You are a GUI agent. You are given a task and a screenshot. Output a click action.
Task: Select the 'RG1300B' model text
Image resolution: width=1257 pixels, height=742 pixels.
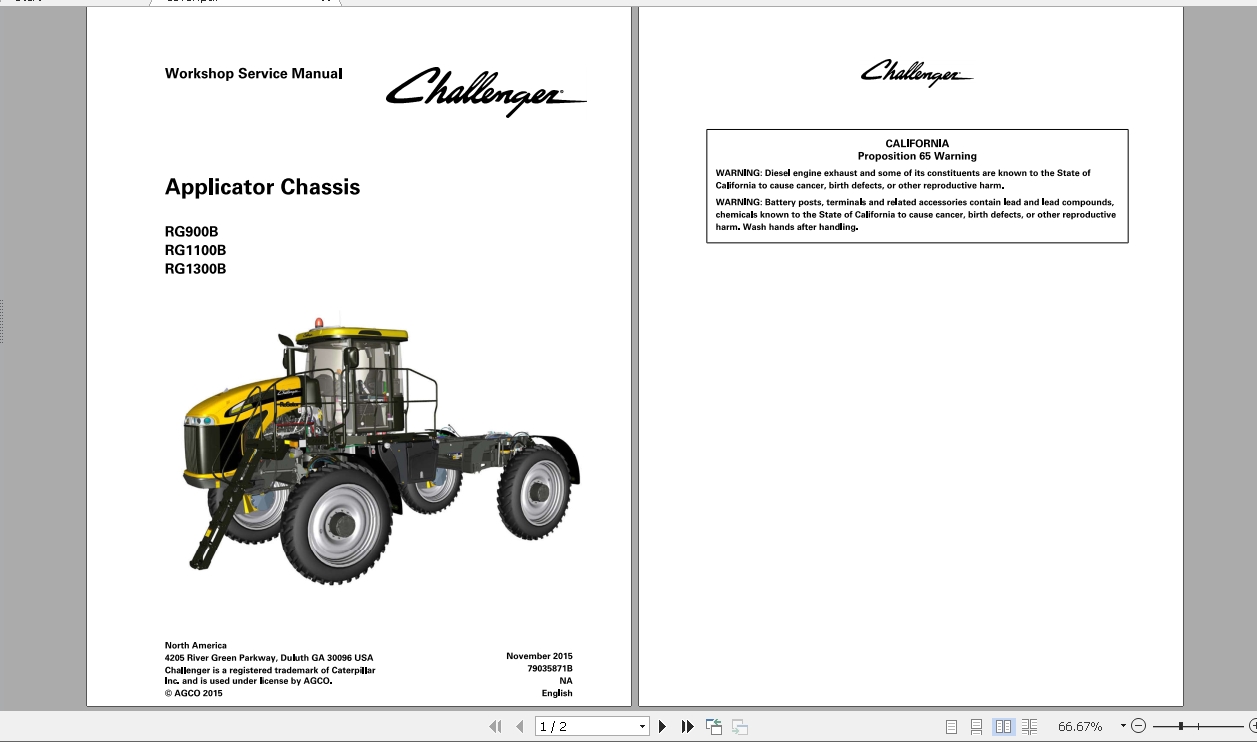point(195,269)
